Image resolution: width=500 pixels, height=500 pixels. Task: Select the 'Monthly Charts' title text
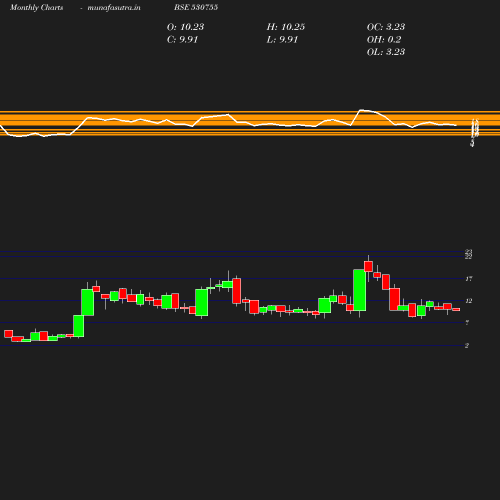(37, 7)
